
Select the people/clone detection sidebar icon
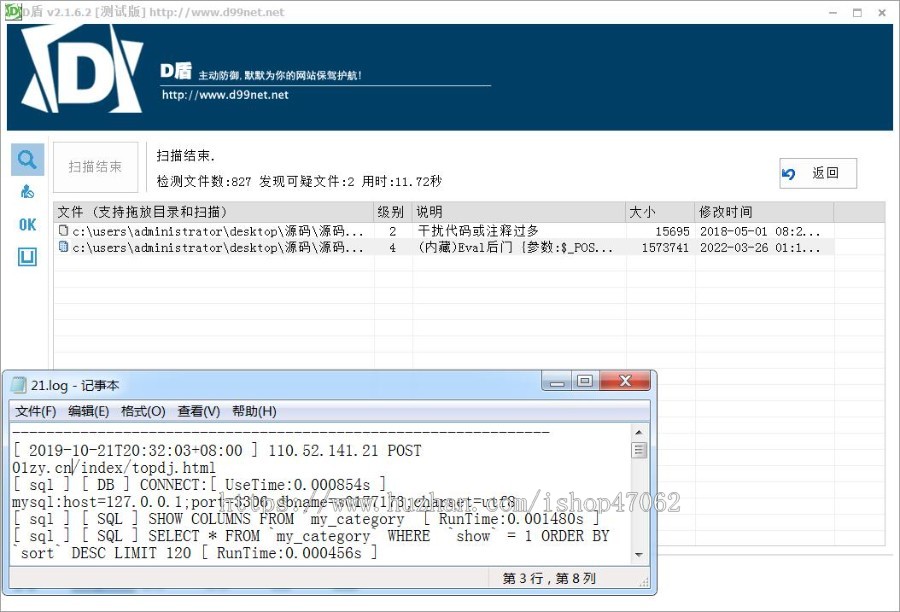(x=27, y=191)
